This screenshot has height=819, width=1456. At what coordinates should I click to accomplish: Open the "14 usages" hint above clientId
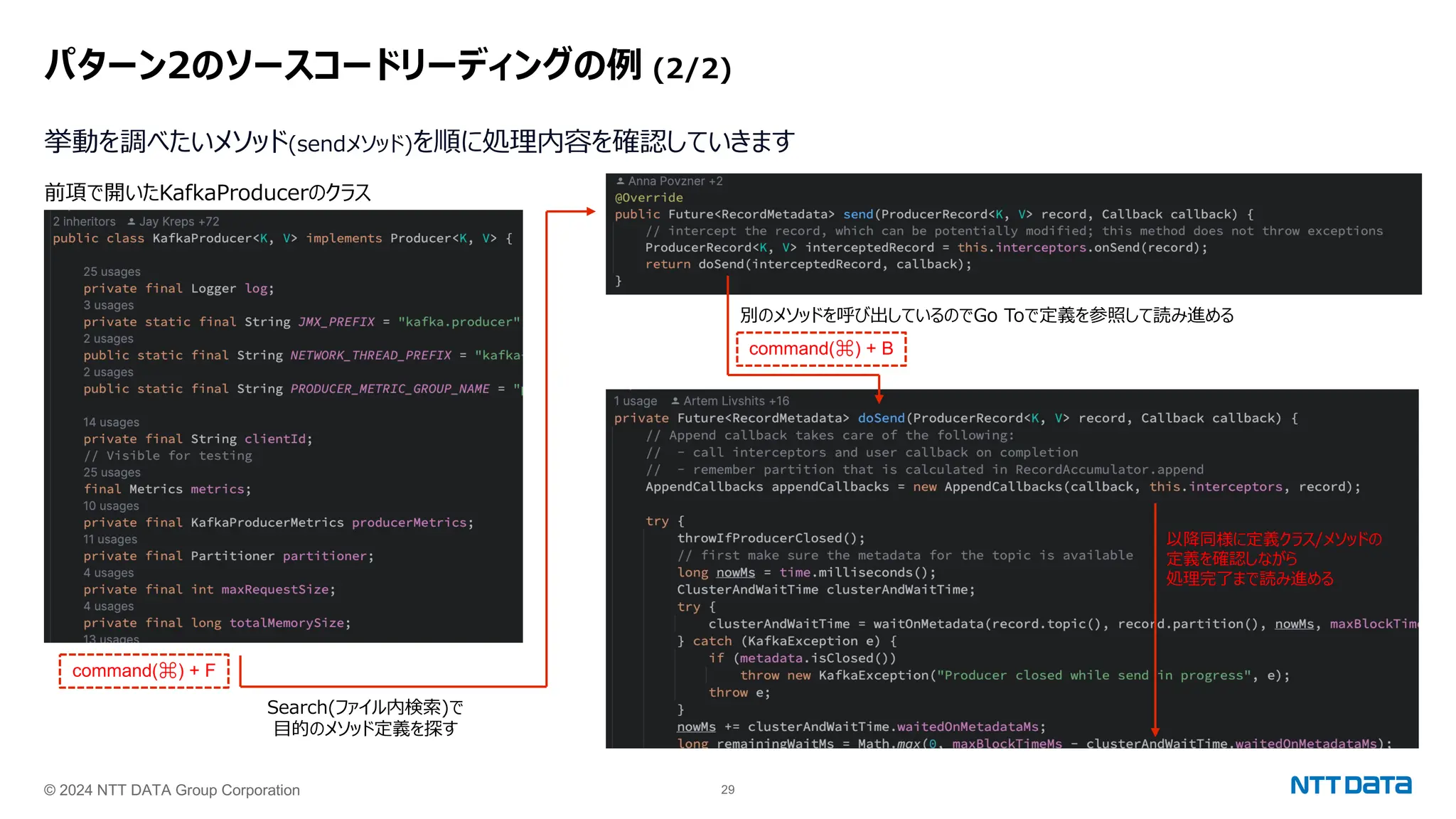111,422
